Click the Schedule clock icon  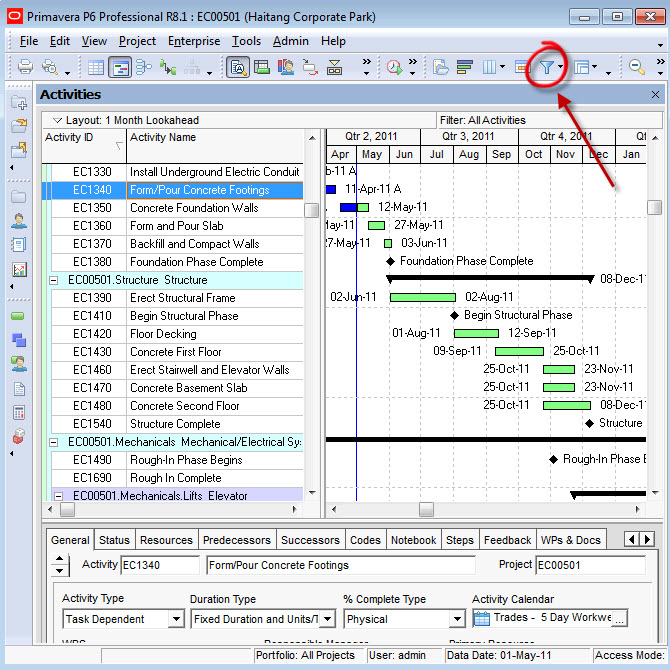[394, 67]
